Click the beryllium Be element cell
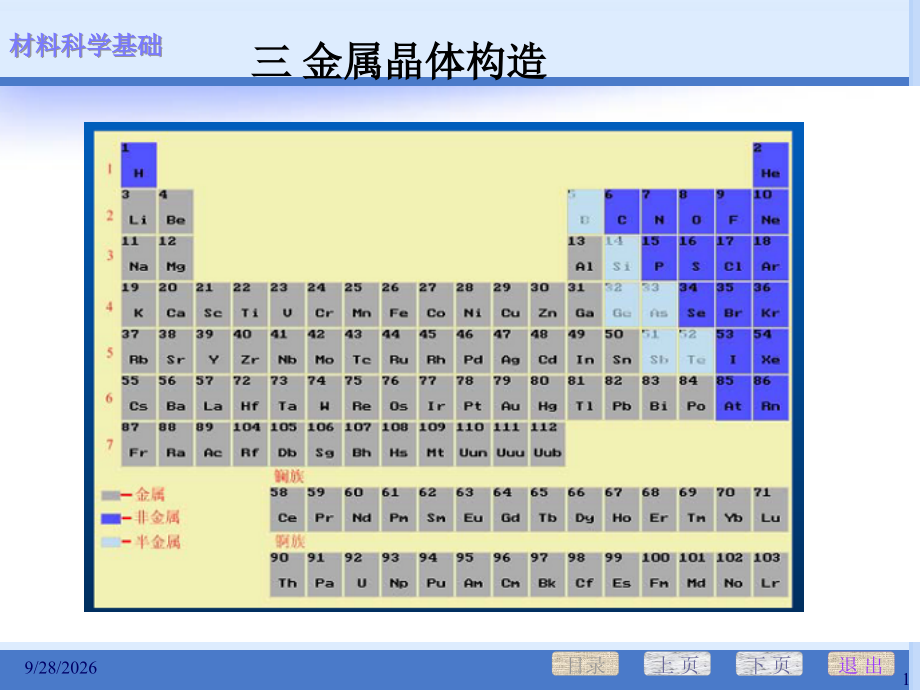920x690 pixels. pos(175,212)
